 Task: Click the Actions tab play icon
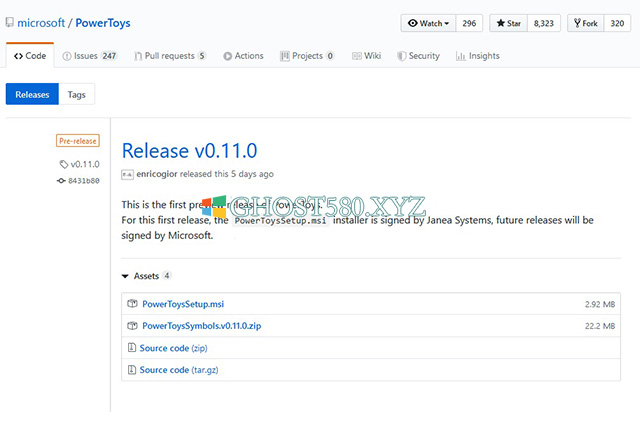227,56
